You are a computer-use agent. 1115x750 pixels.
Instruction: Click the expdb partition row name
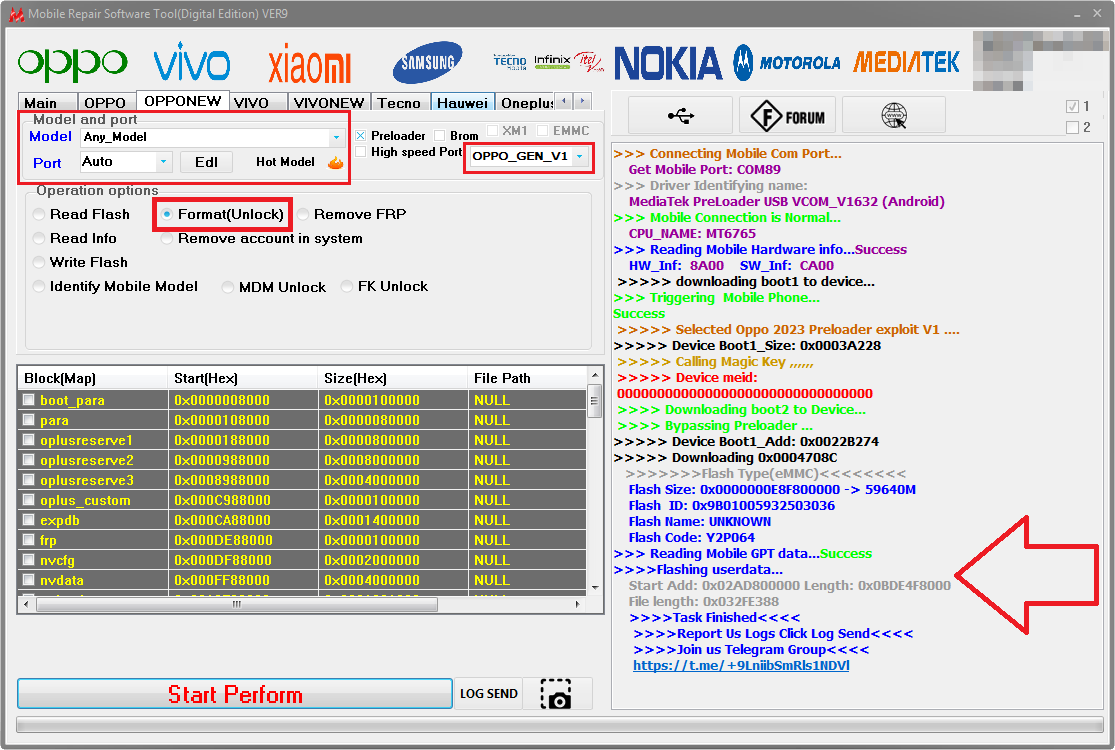(60, 520)
